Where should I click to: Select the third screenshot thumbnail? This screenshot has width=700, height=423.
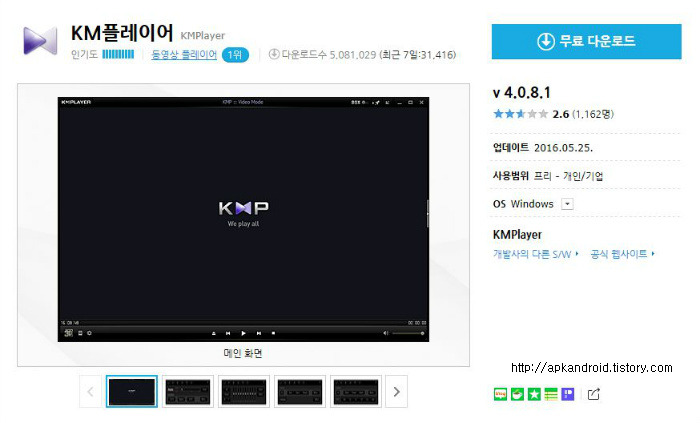pos(244,391)
